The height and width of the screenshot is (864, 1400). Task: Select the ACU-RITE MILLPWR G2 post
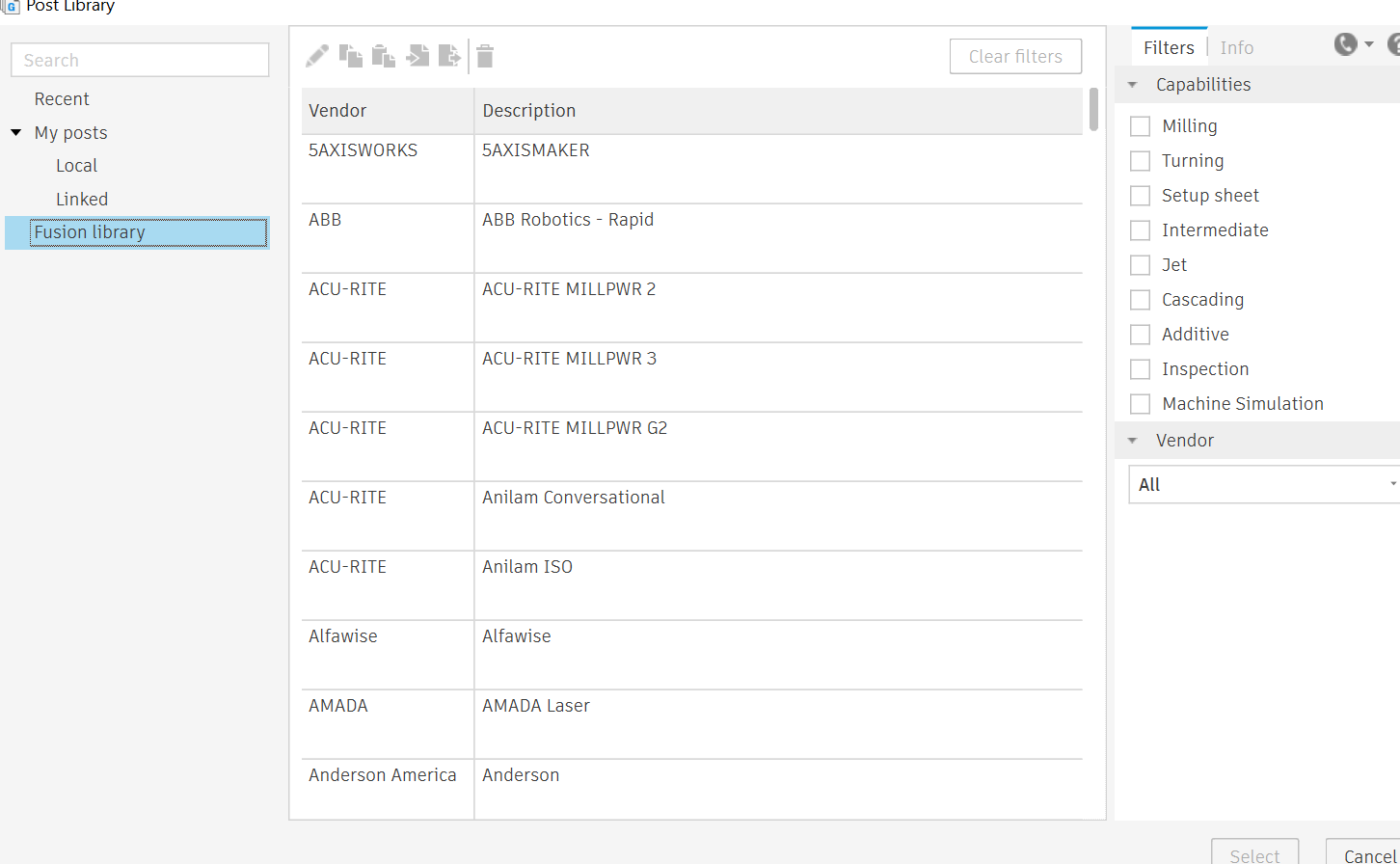click(x=575, y=428)
